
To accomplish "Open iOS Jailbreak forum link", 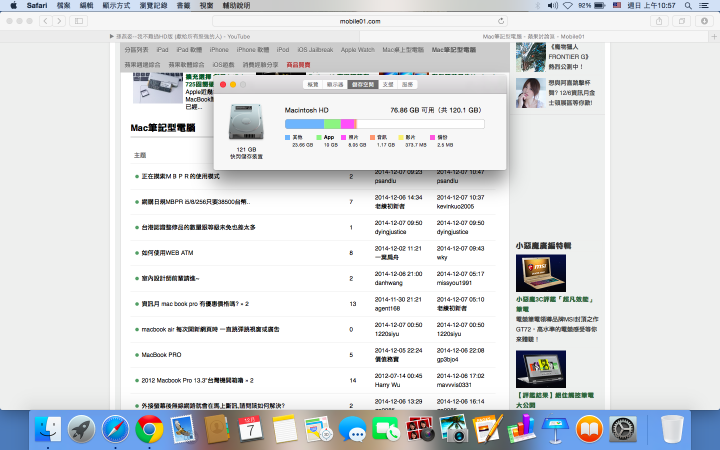I will (315, 50).
